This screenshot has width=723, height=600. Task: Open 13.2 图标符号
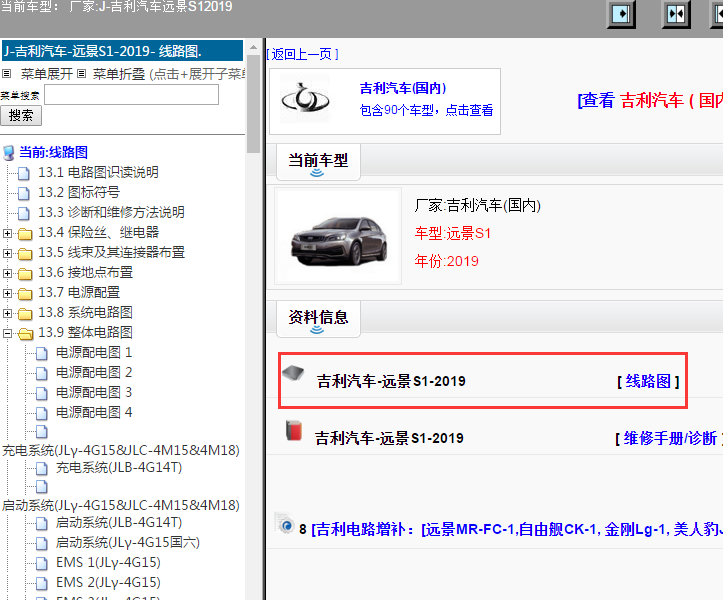click(79, 192)
